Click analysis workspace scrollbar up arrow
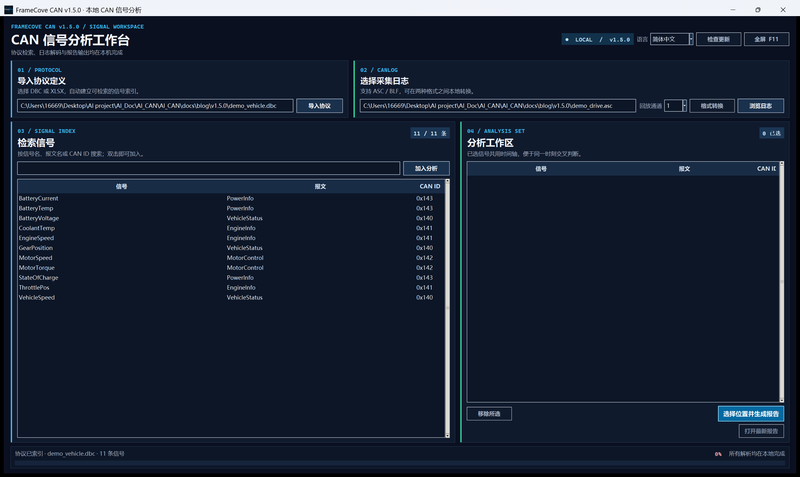This screenshot has width=800, height=477. click(782, 164)
